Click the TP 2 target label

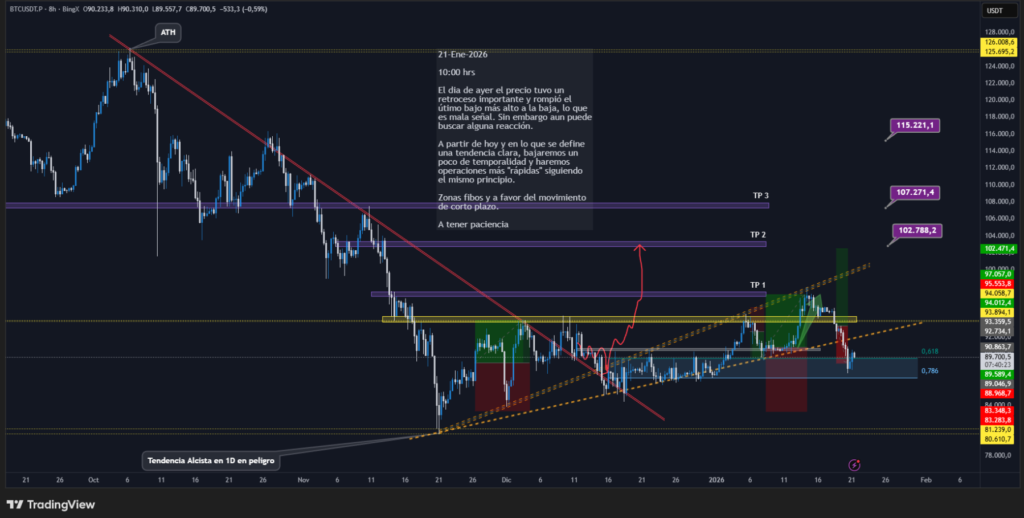click(x=759, y=234)
